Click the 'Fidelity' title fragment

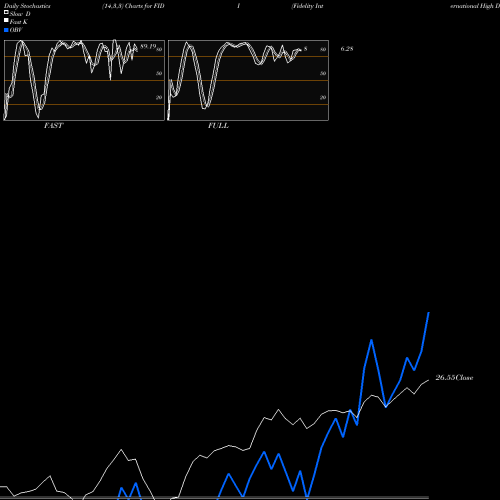[302, 6]
